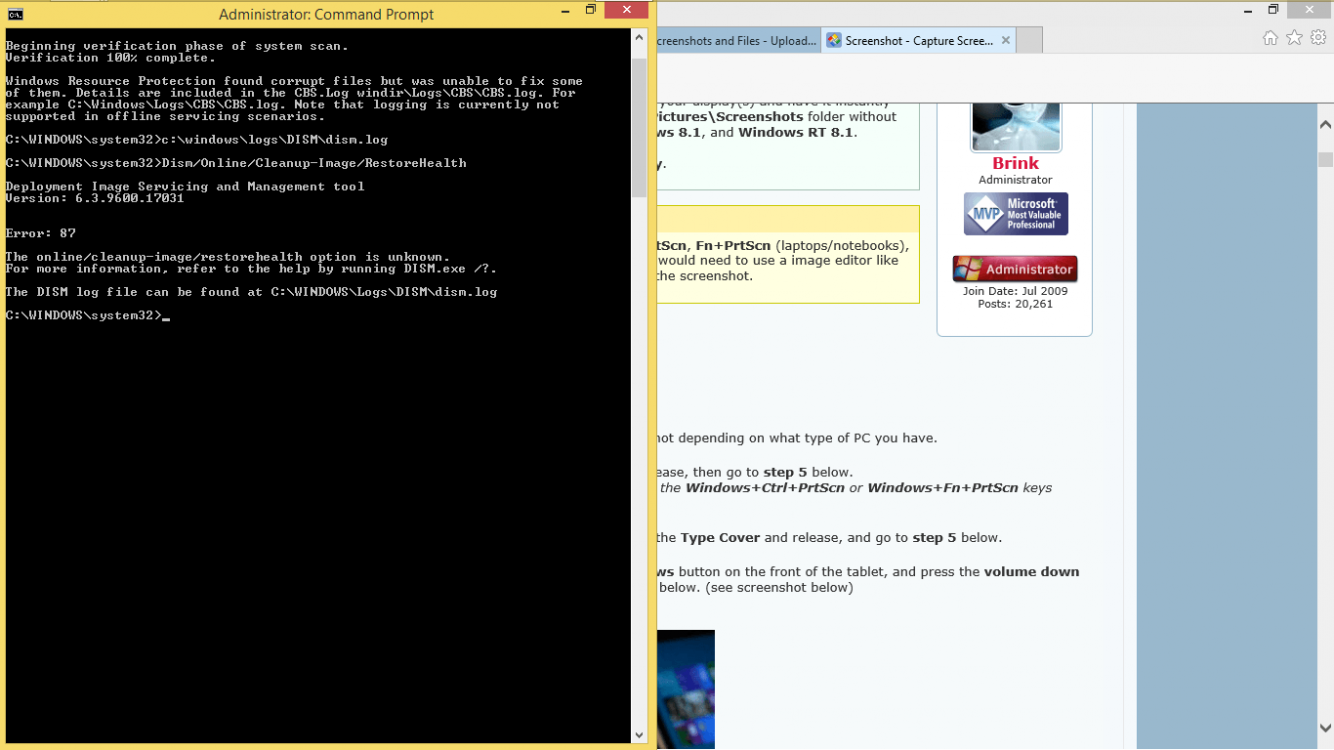
Task: Open a new browser tab
Action: pyautogui.click(x=1029, y=41)
